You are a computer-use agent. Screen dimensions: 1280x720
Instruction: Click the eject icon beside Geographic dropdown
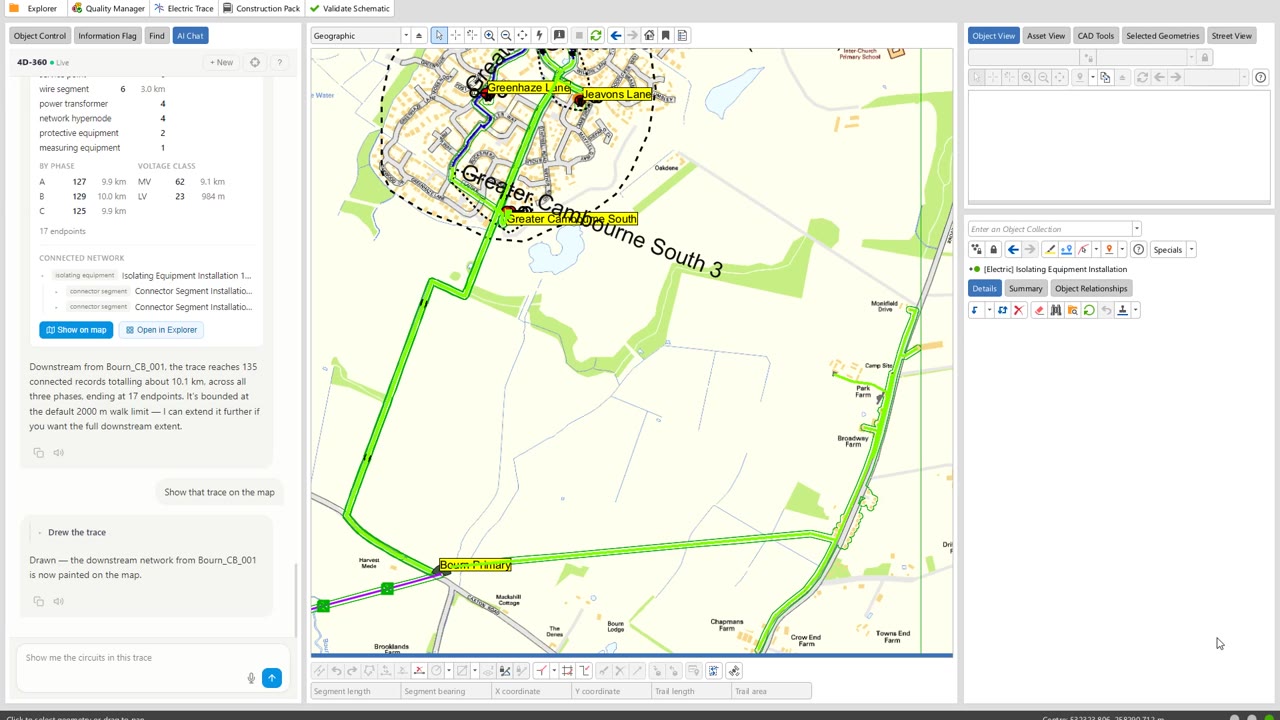(x=419, y=35)
